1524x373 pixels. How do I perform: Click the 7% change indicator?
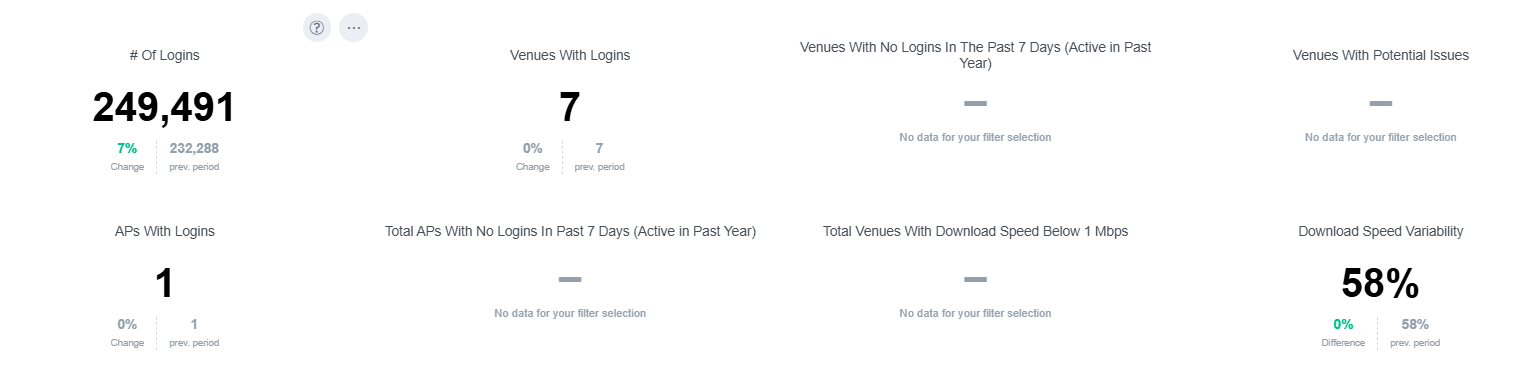coord(127,148)
